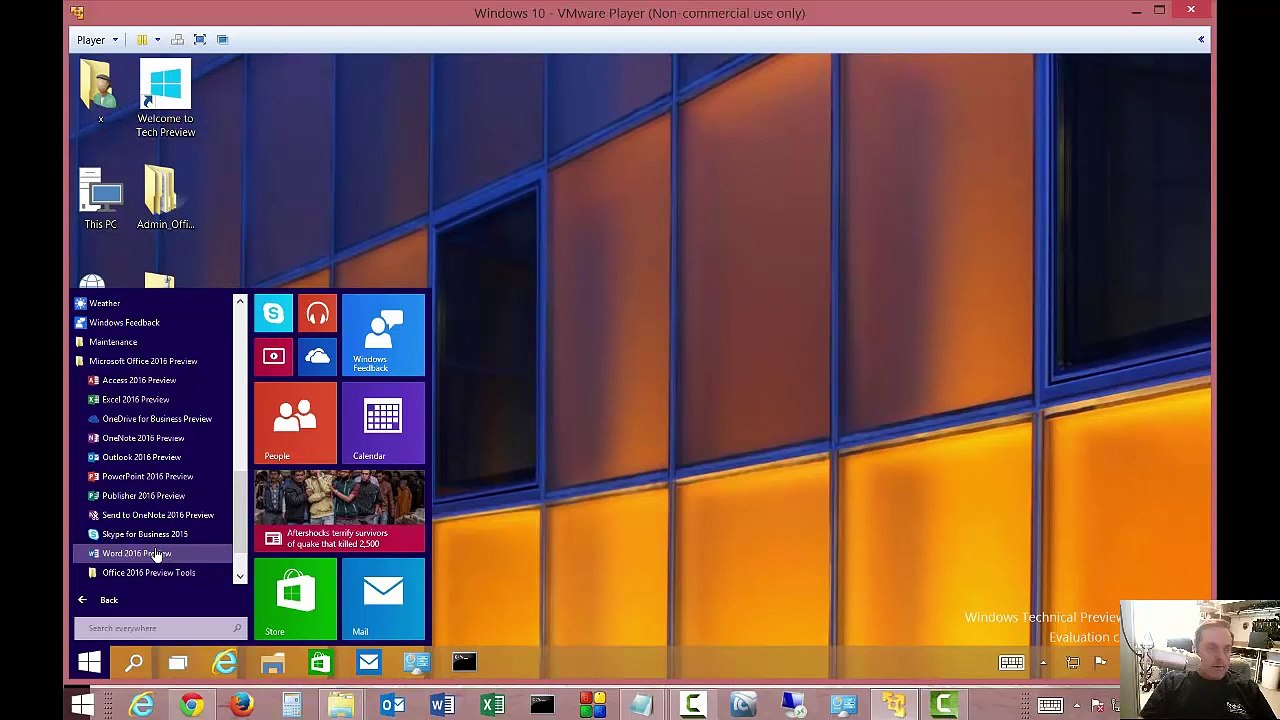Open the OneDrive cloud tile
The image size is (1280, 720).
coord(317,357)
